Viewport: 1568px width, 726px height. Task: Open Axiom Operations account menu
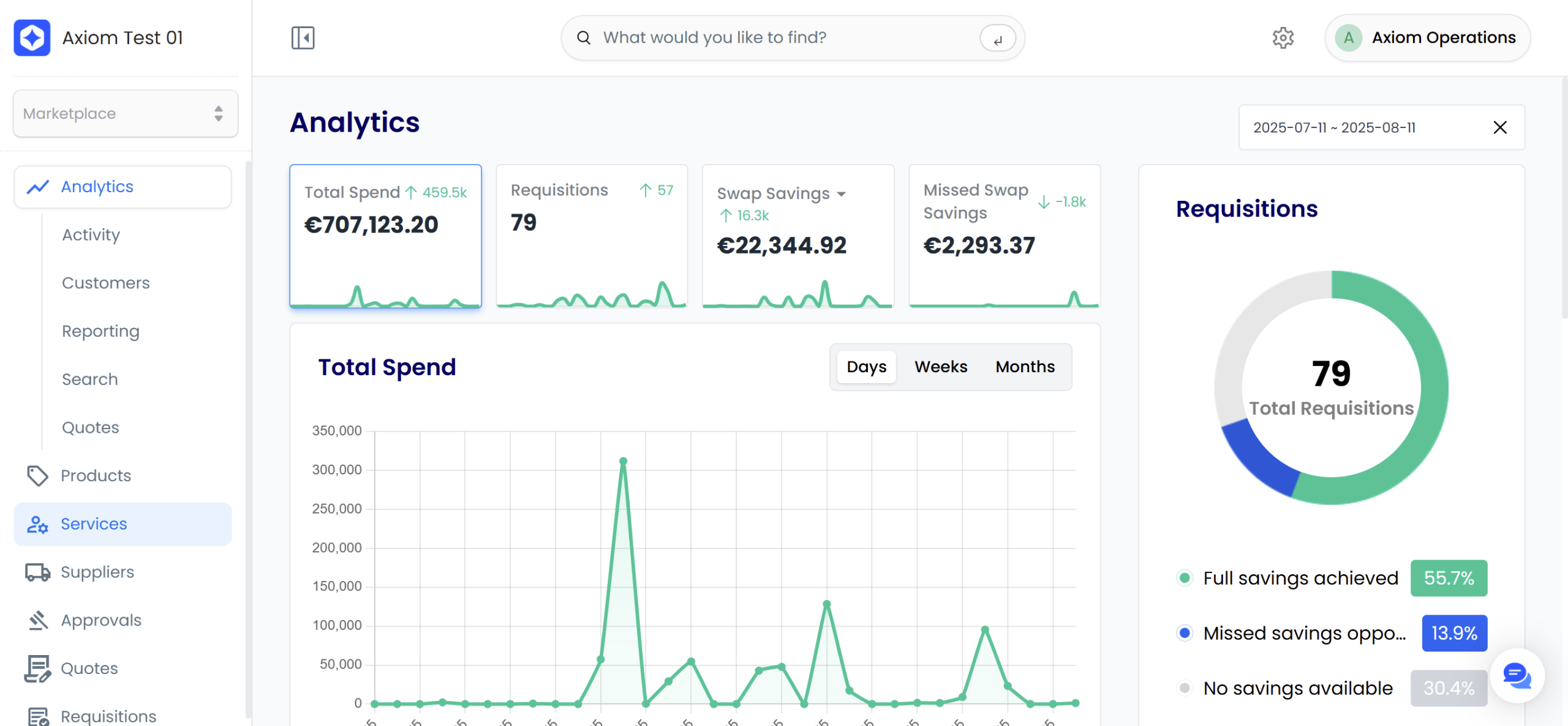coord(1427,38)
